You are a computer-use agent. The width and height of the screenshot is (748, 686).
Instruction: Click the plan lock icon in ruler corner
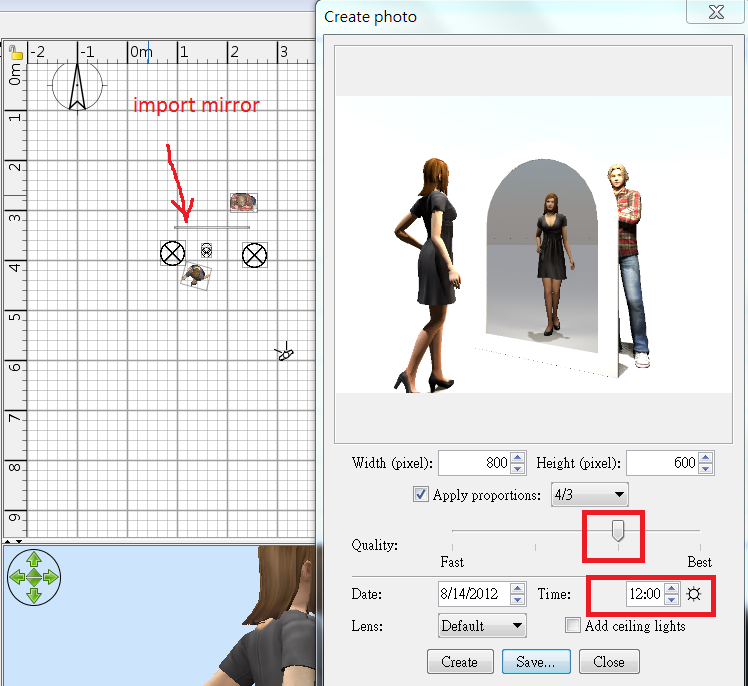[15, 52]
